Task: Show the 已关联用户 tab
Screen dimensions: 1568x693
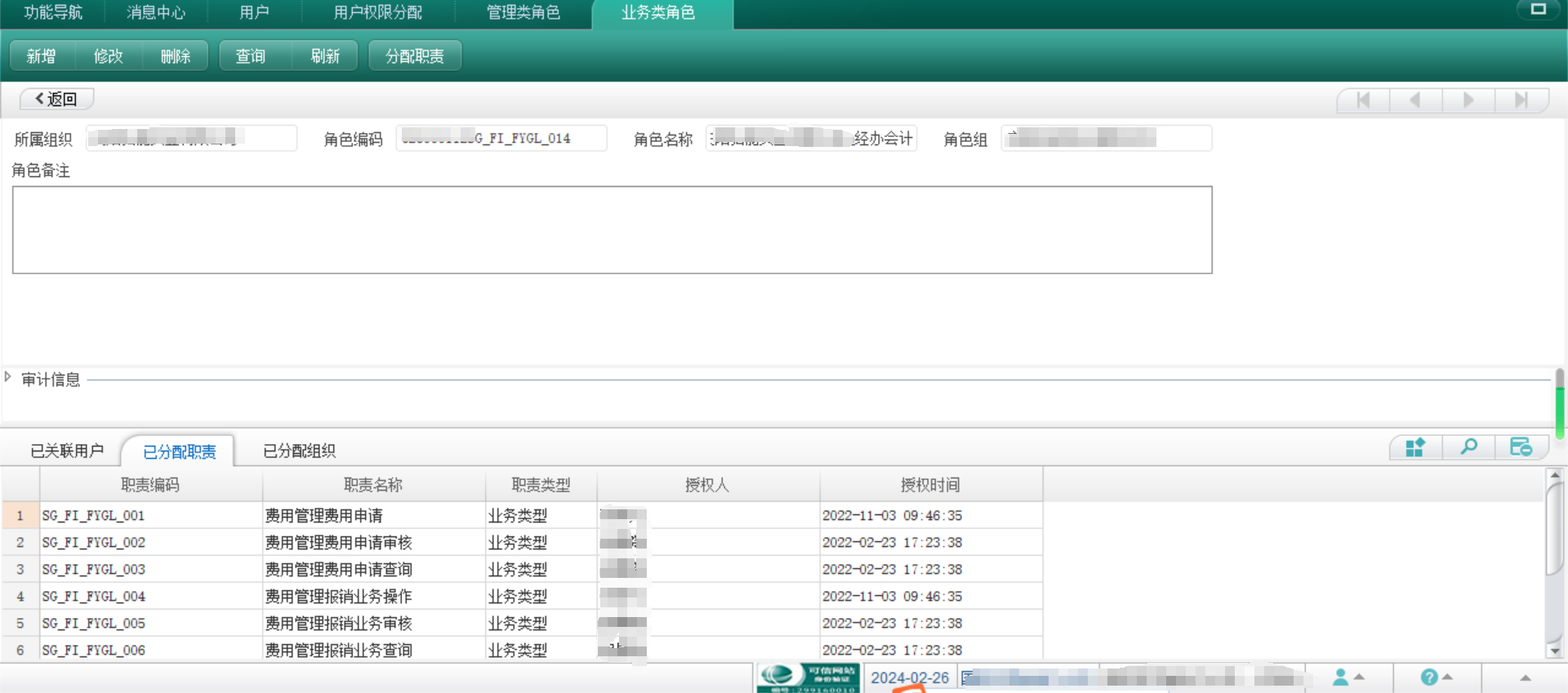Action: (67, 451)
